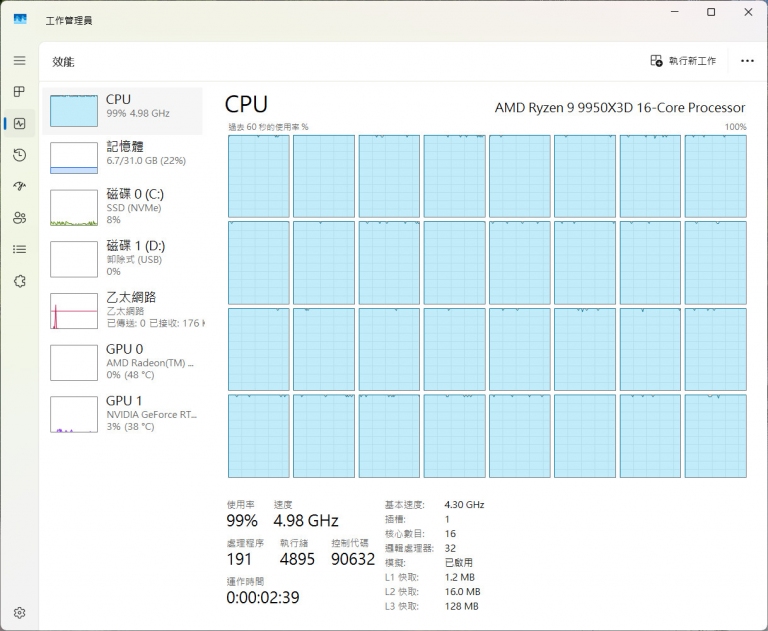The image size is (768, 631).
Task: Open the Users page icon
Action: pyautogui.click(x=19, y=218)
